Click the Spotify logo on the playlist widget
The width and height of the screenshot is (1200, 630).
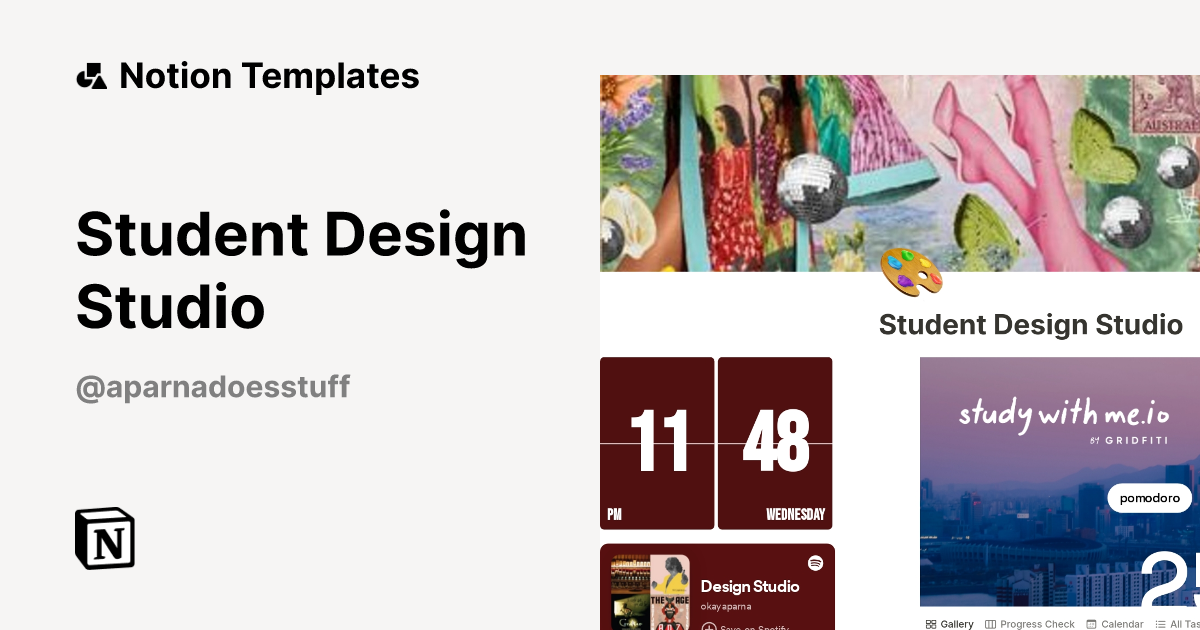[816, 563]
